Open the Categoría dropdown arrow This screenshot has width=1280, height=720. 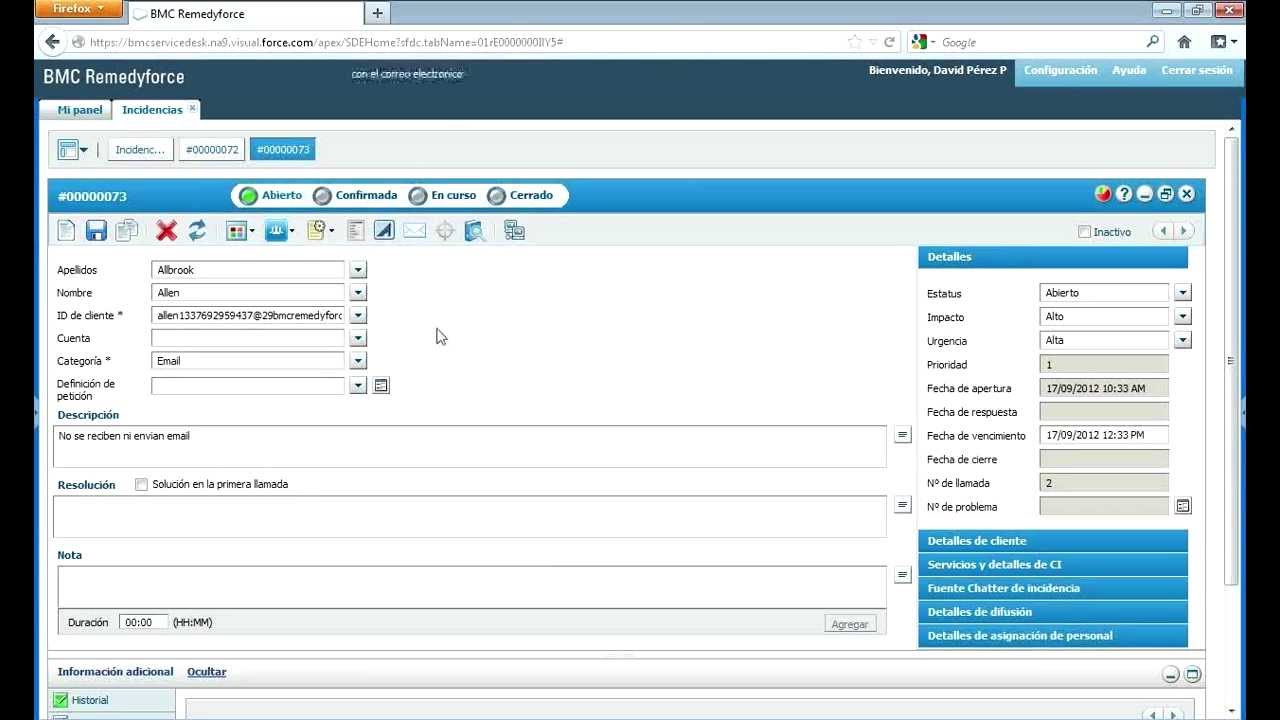tap(358, 361)
